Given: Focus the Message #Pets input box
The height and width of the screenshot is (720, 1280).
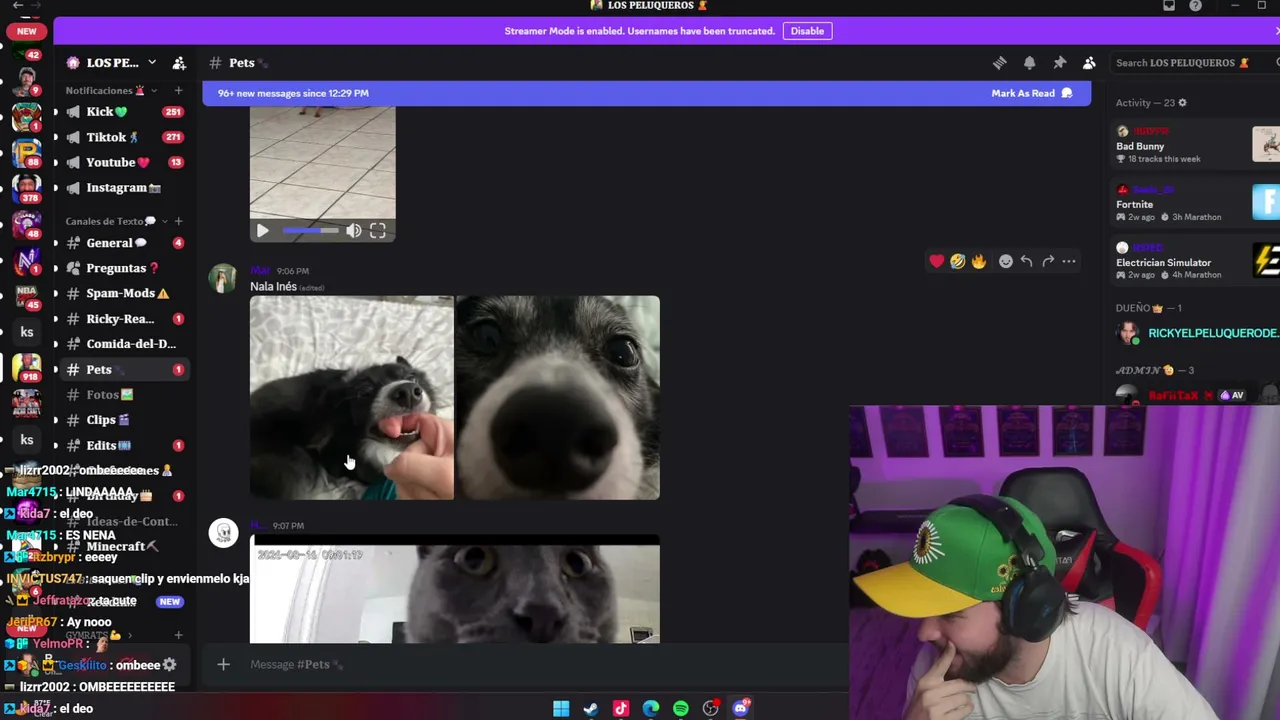Looking at the screenshot, I should pos(540,664).
